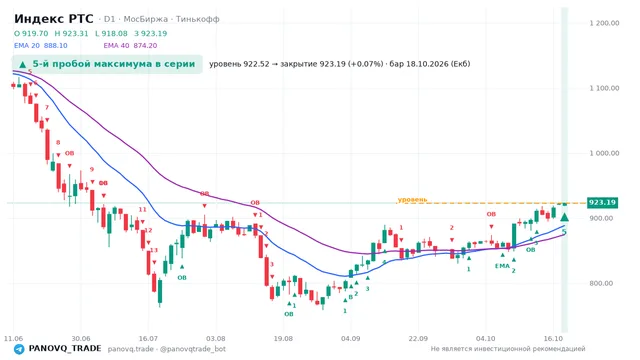Click the 800.00 price axis label
Screen dimensions: 640x360
pyautogui.click(x=601, y=283)
